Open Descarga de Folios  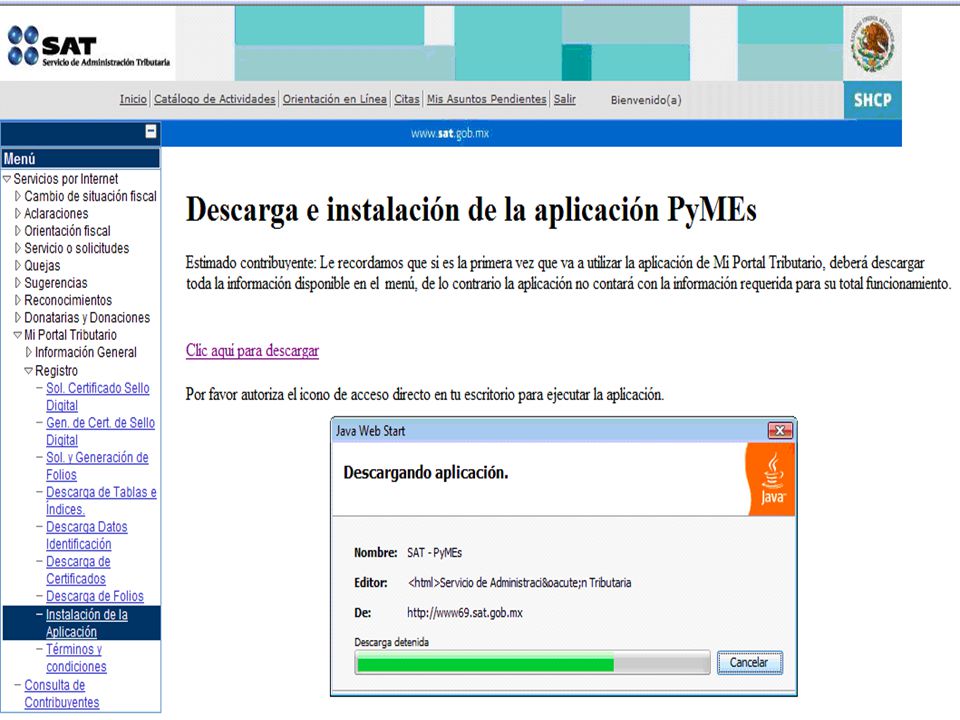[95, 596]
